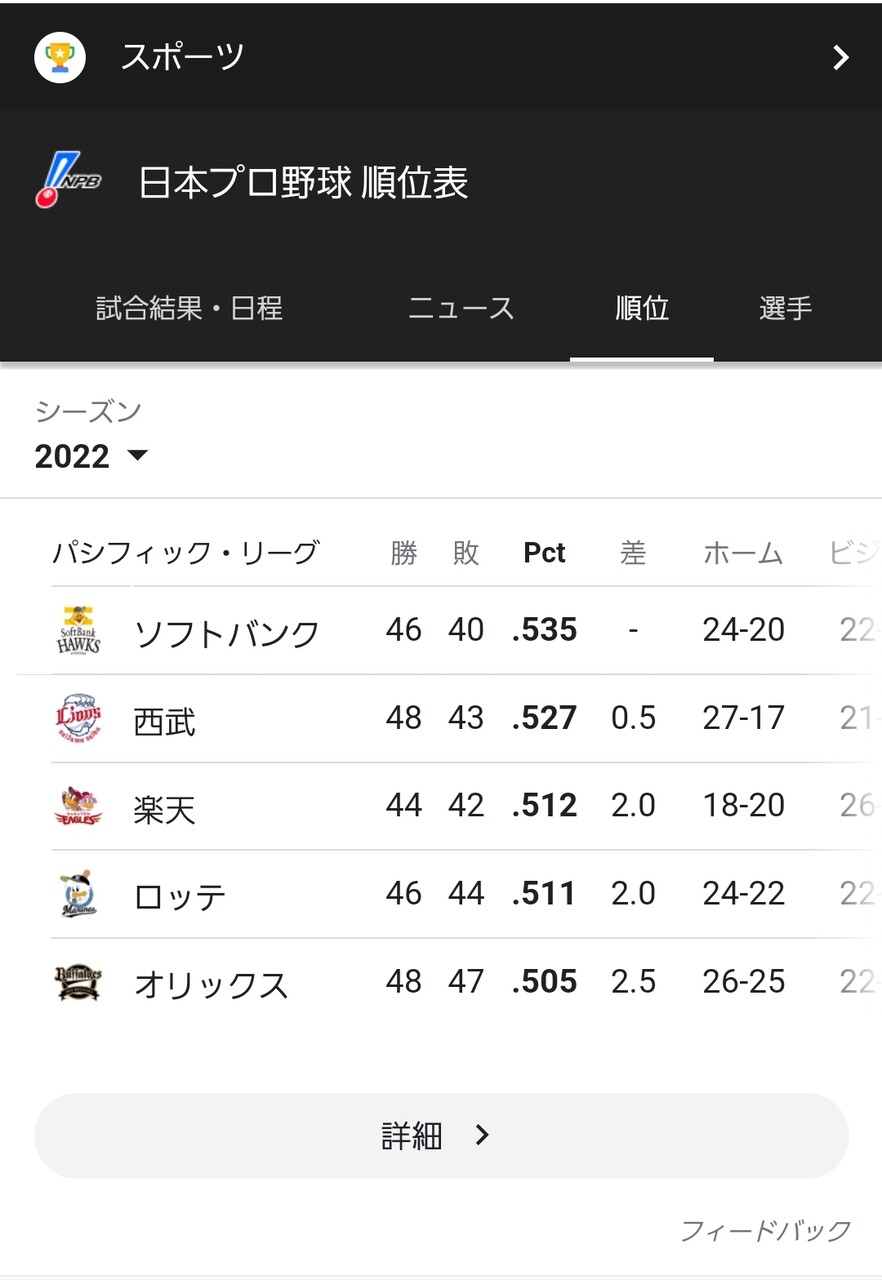Select the 順位 tab
The height and width of the screenshot is (1280, 882).
642,308
